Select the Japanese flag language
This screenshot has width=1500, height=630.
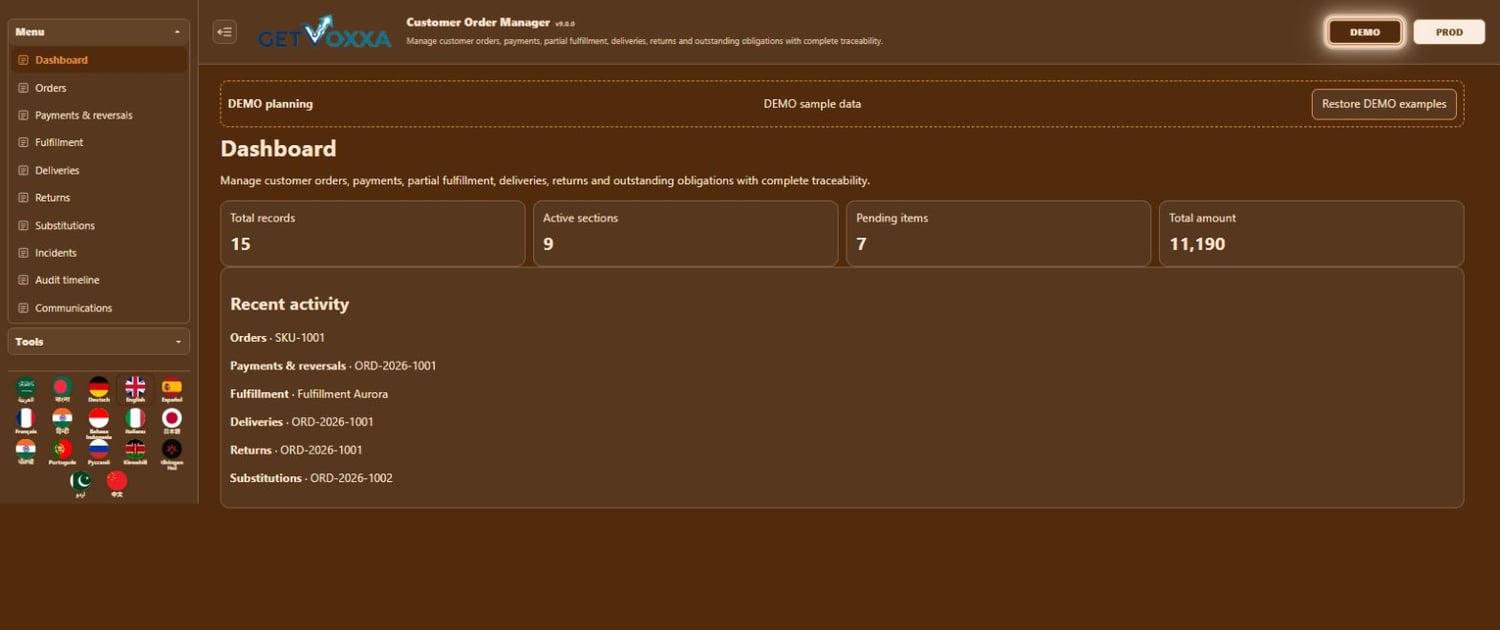click(x=172, y=420)
